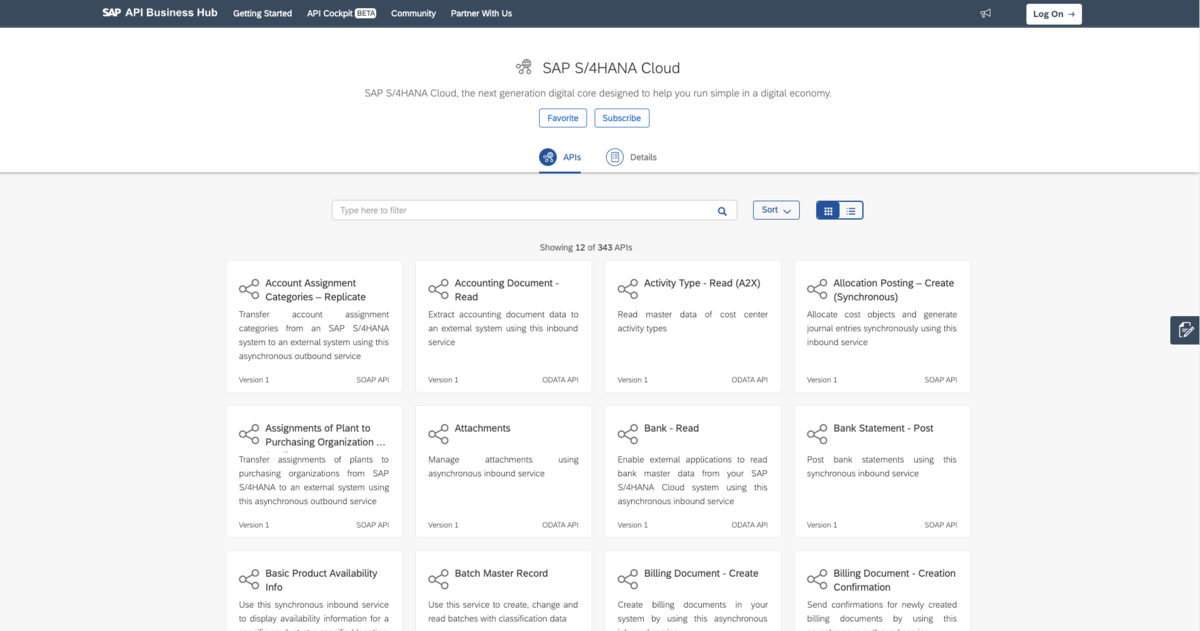
Task: Click Assignments of Plant share icon
Action: [249, 434]
